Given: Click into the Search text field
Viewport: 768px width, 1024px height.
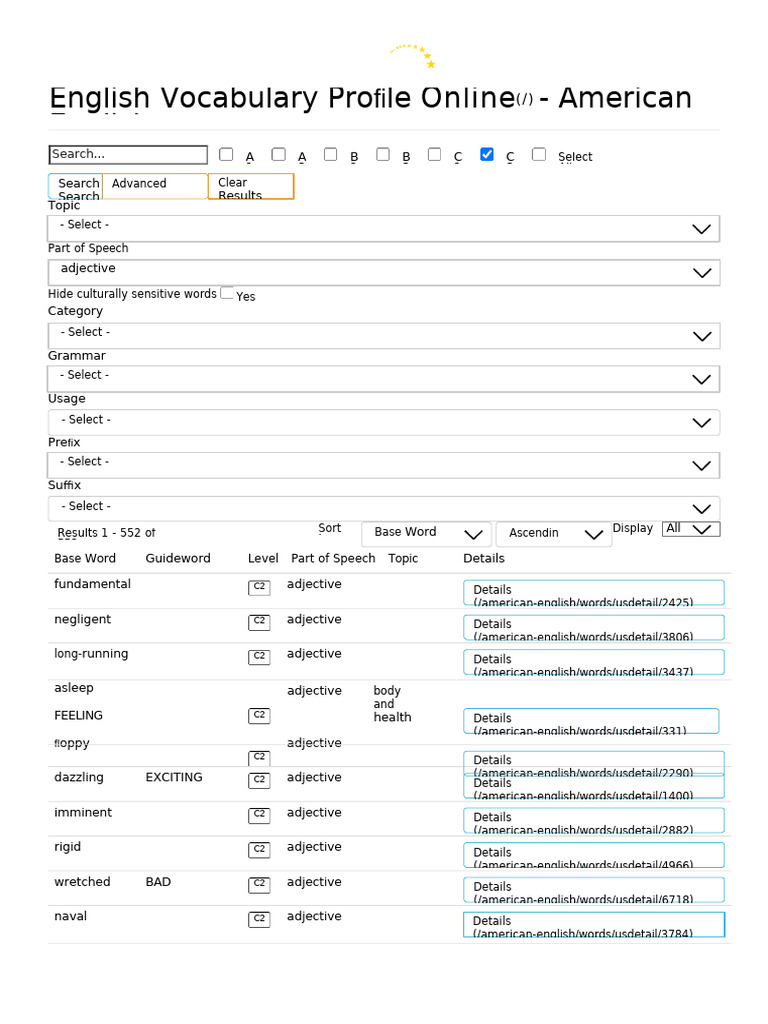Looking at the screenshot, I should (x=127, y=155).
